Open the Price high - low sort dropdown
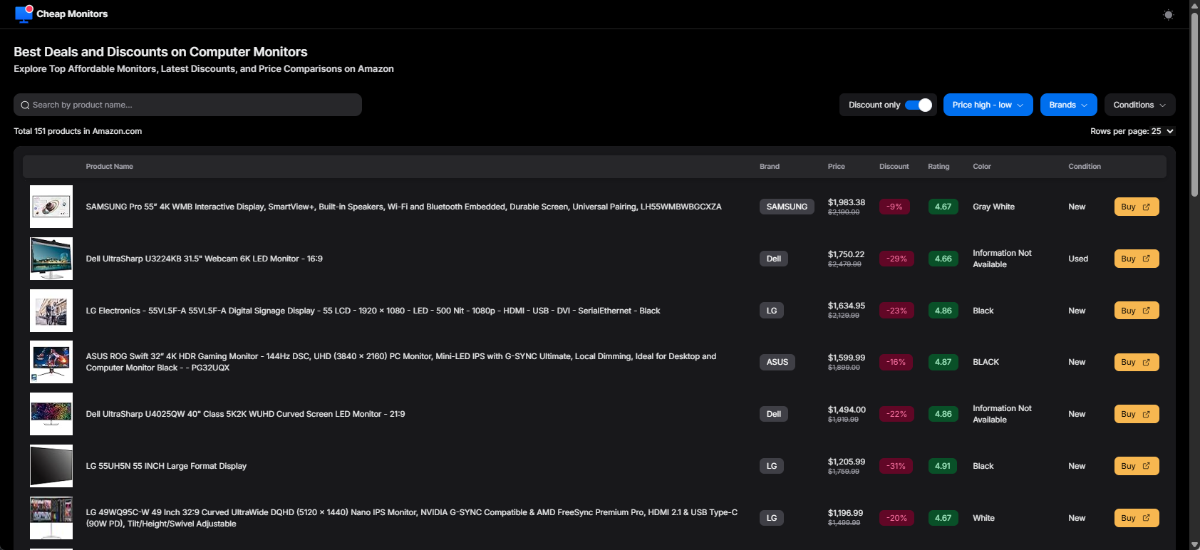Viewport: 1200px width, 550px height. point(988,105)
